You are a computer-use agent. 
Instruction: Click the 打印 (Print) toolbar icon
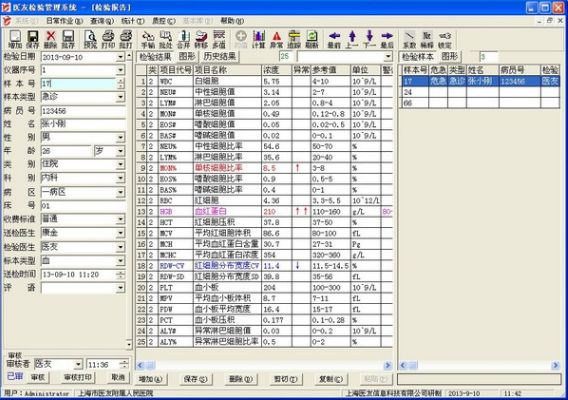pyautogui.click(x=108, y=39)
